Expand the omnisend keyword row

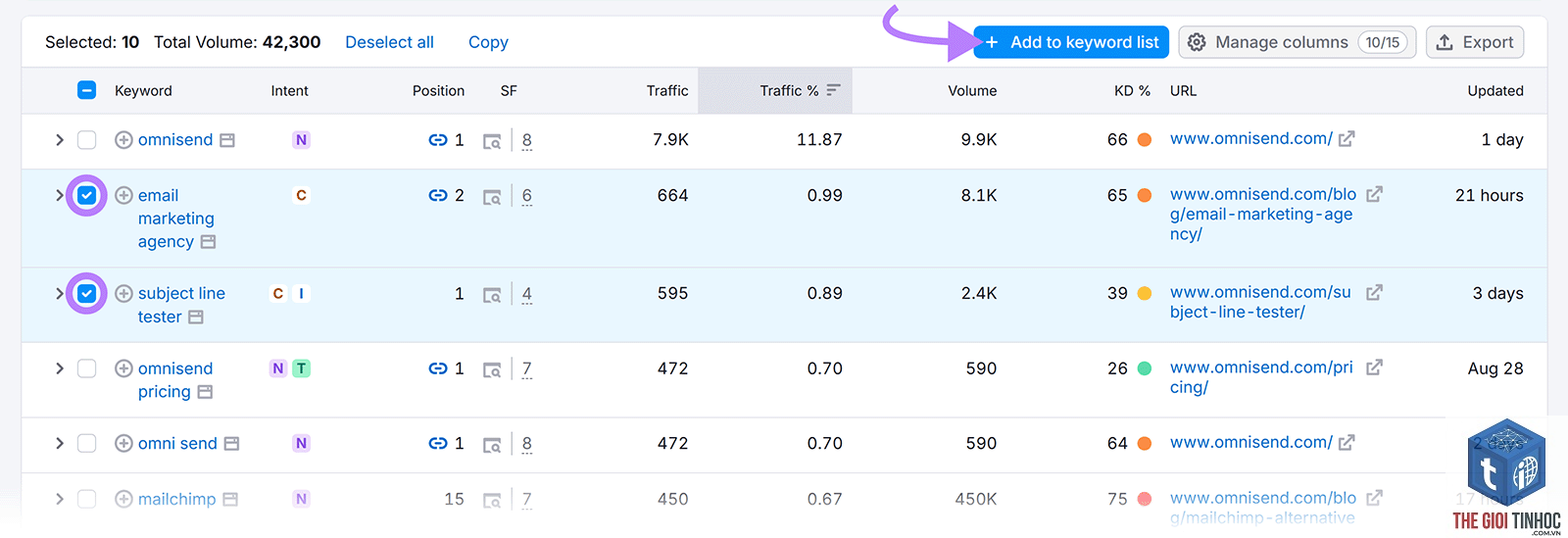60,140
